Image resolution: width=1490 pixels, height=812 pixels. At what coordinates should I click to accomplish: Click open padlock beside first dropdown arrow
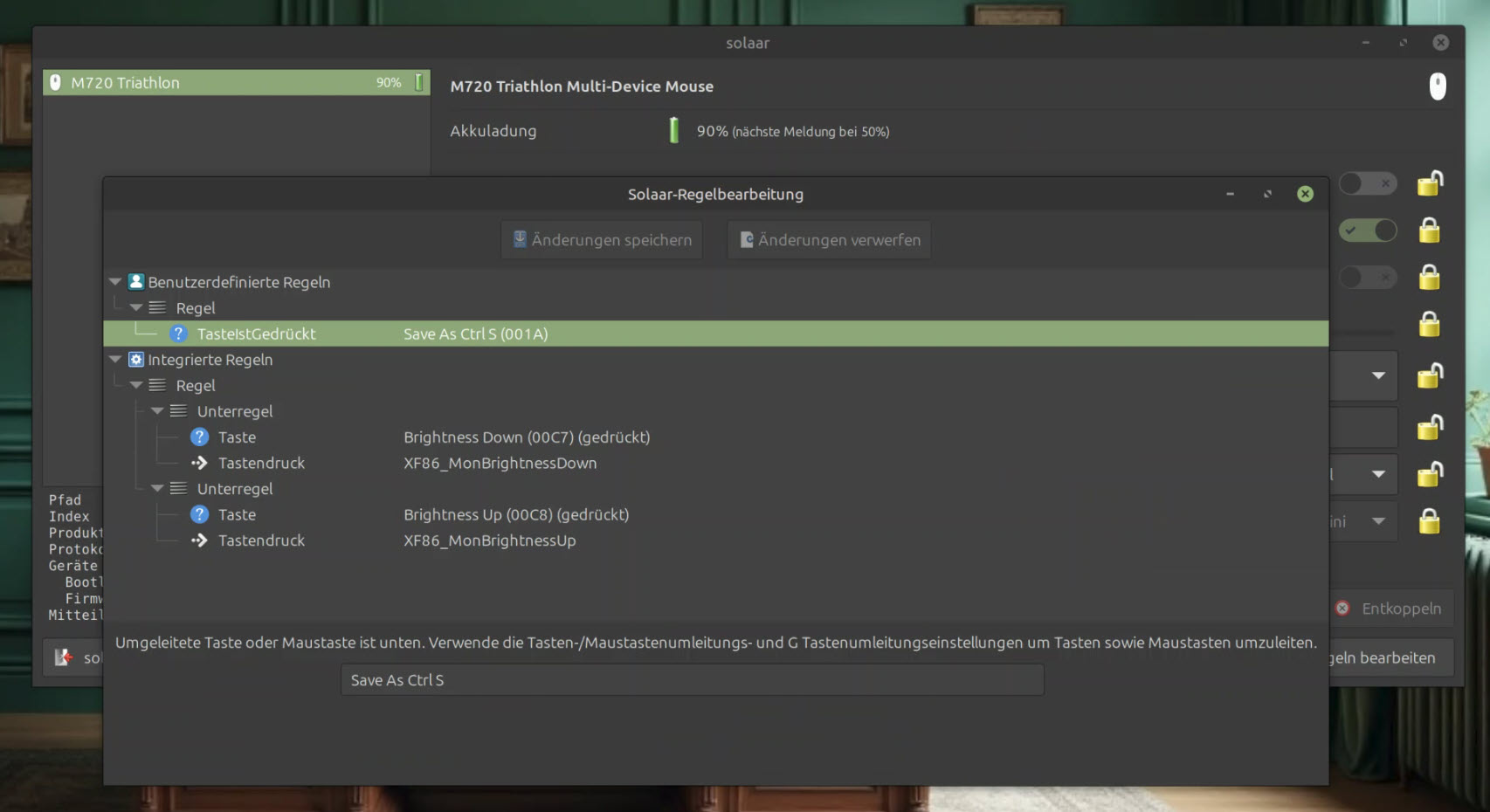1430,375
